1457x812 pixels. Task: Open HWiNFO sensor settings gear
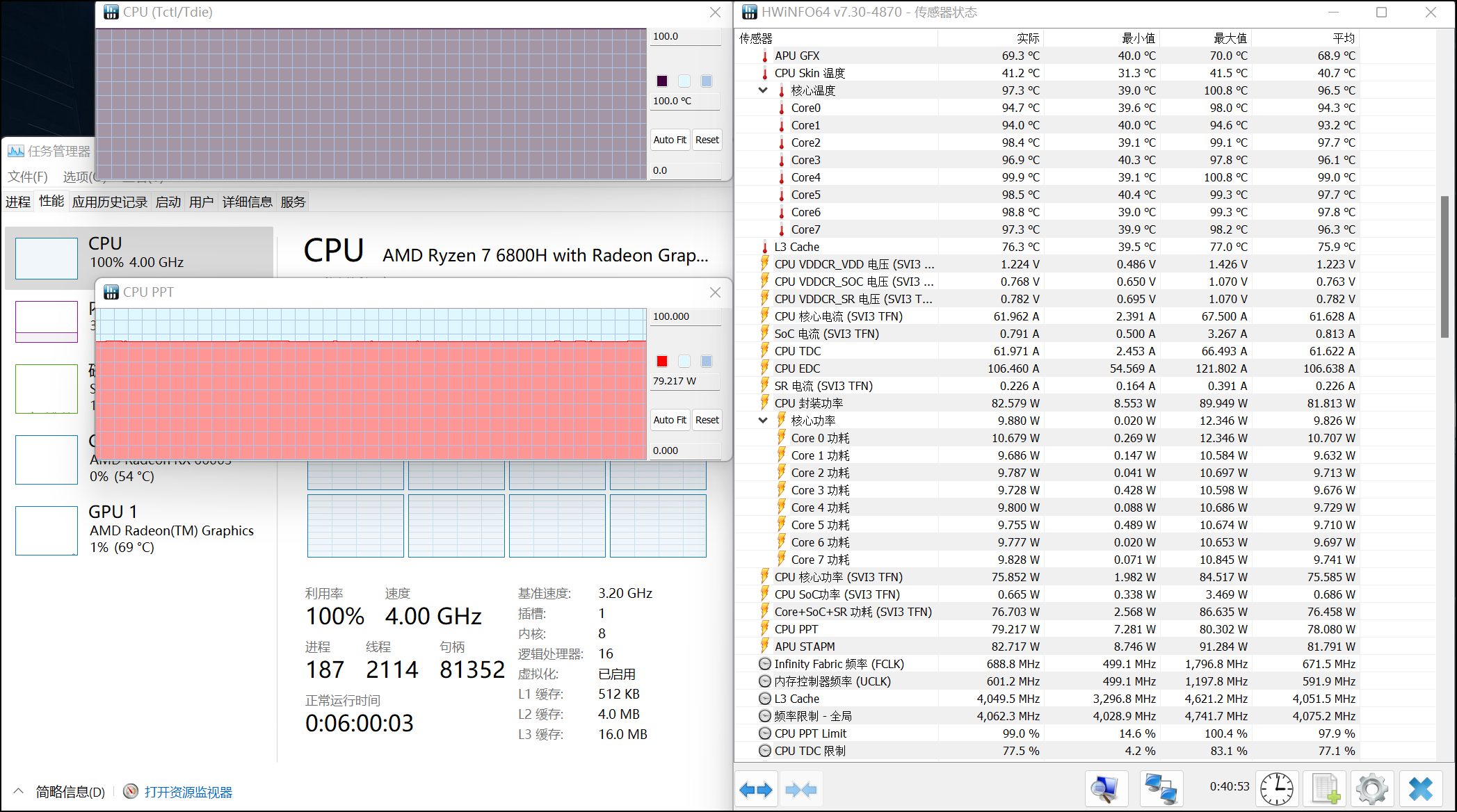click(1371, 789)
